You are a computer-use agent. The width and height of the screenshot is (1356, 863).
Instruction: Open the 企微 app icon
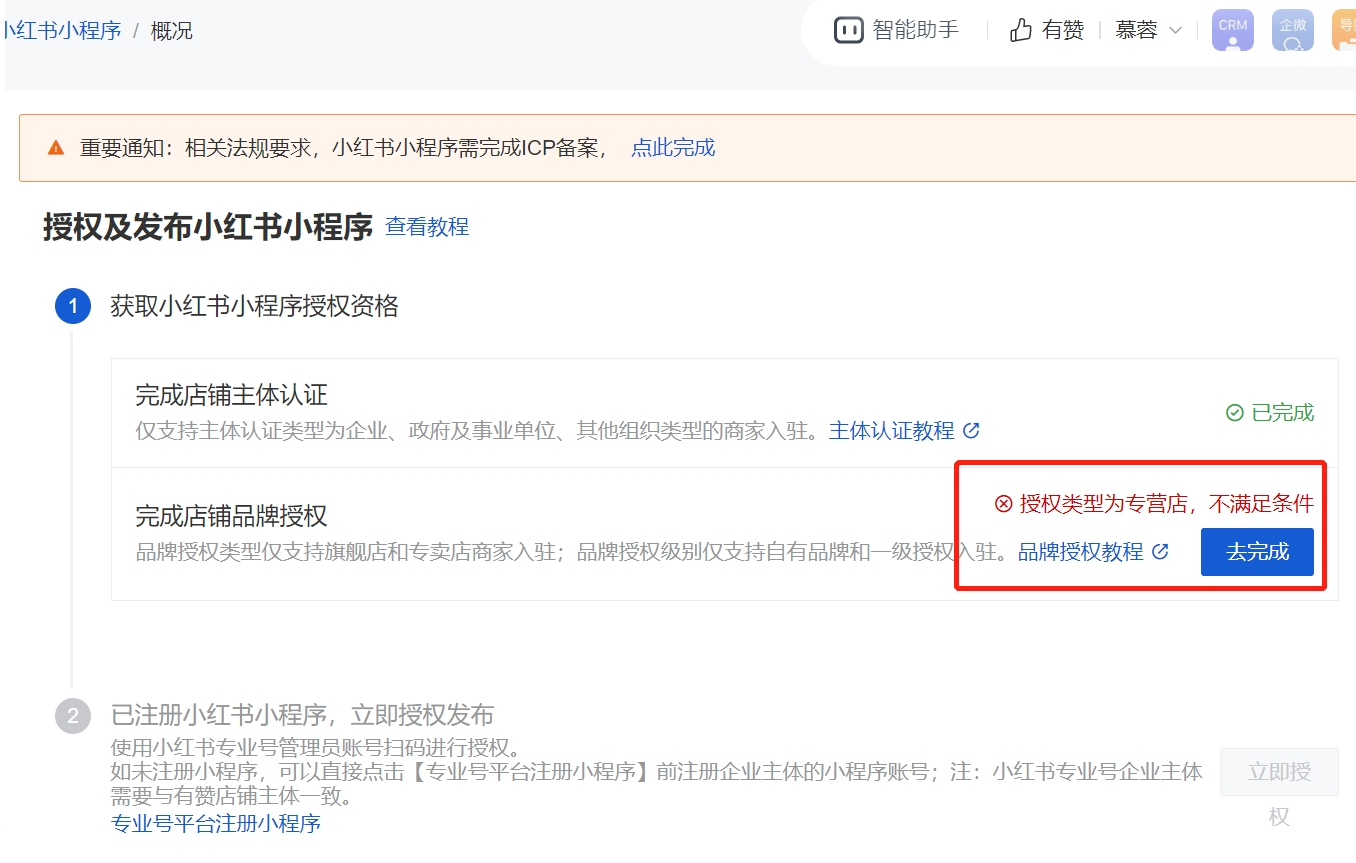tap(1292, 31)
